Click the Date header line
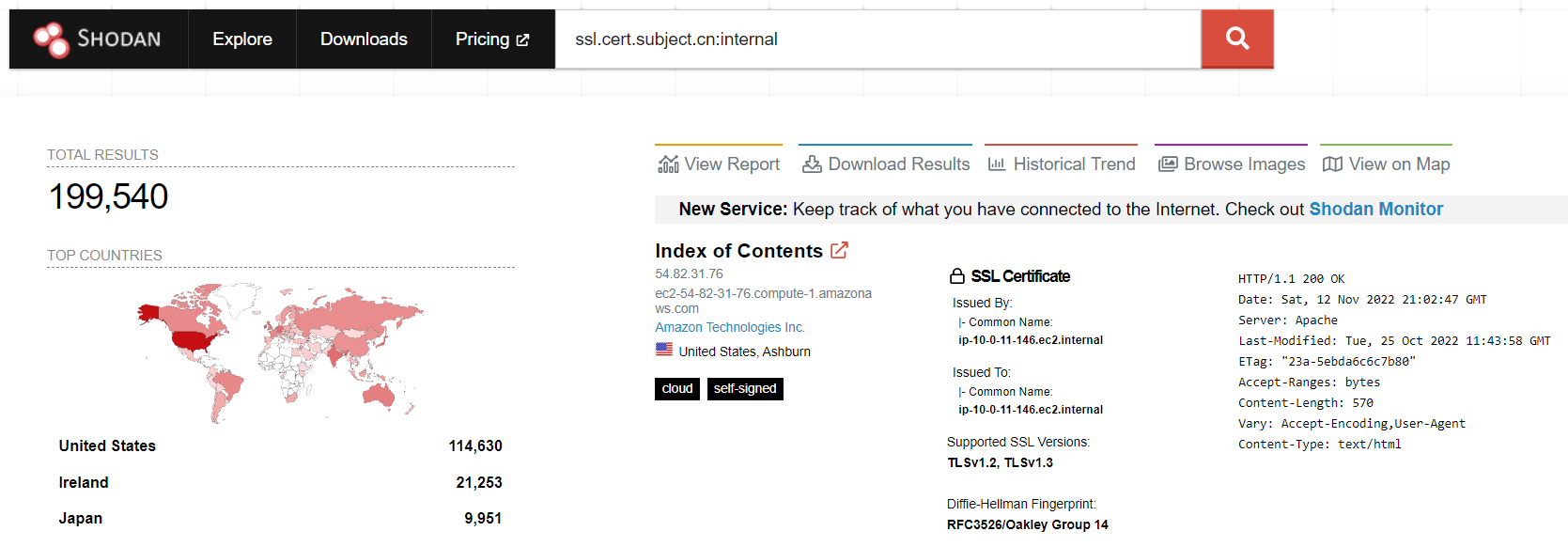Viewport: 1568px width, 547px height. pos(1362,300)
